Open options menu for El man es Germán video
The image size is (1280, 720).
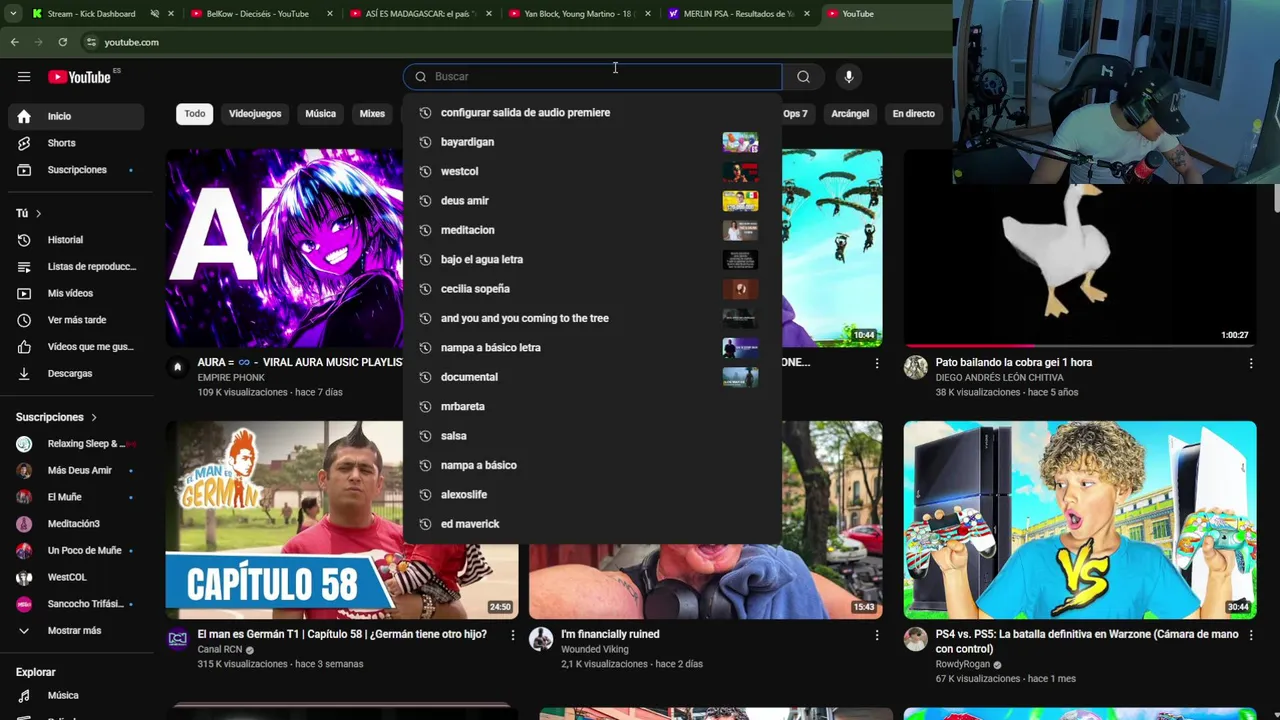click(513, 636)
